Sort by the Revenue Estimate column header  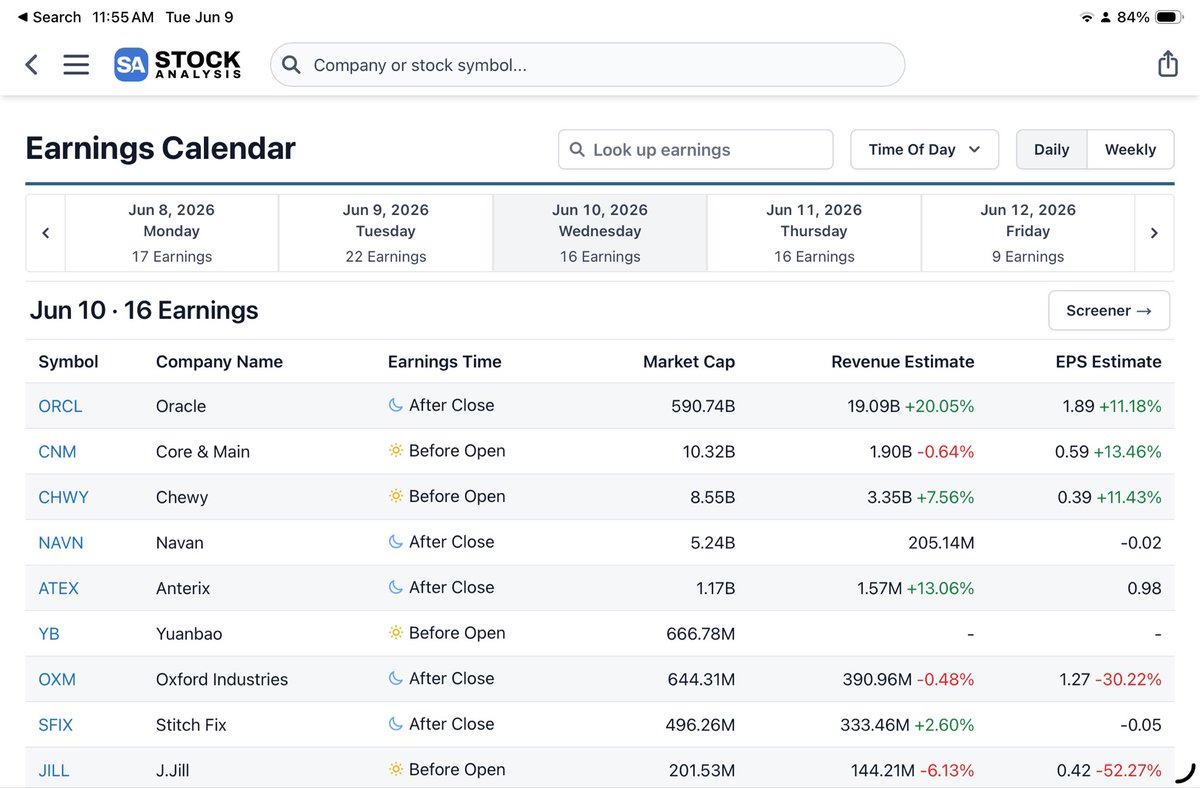click(x=903, y=362)
